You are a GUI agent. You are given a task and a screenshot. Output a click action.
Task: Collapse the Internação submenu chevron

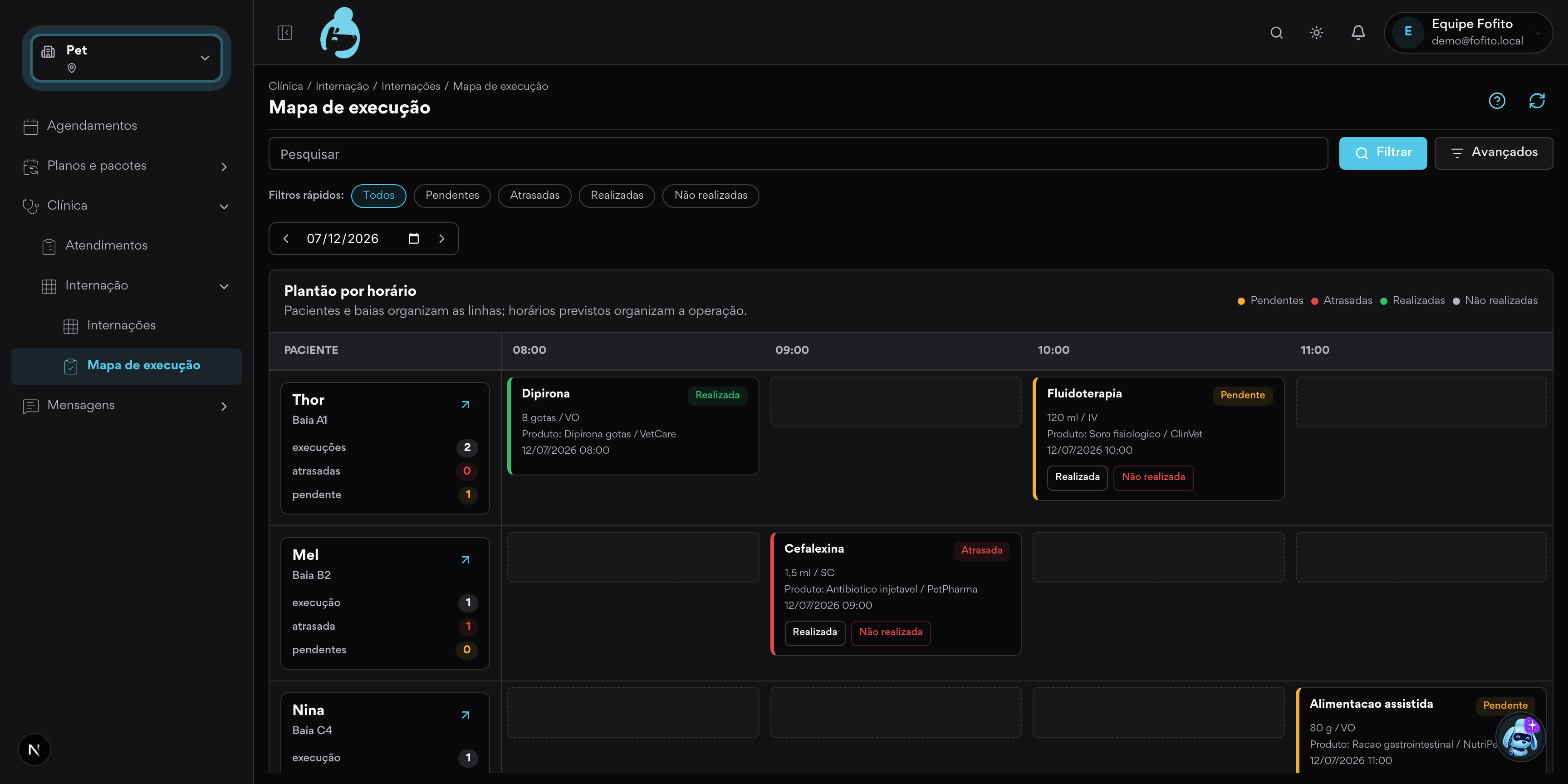(224, 286)
